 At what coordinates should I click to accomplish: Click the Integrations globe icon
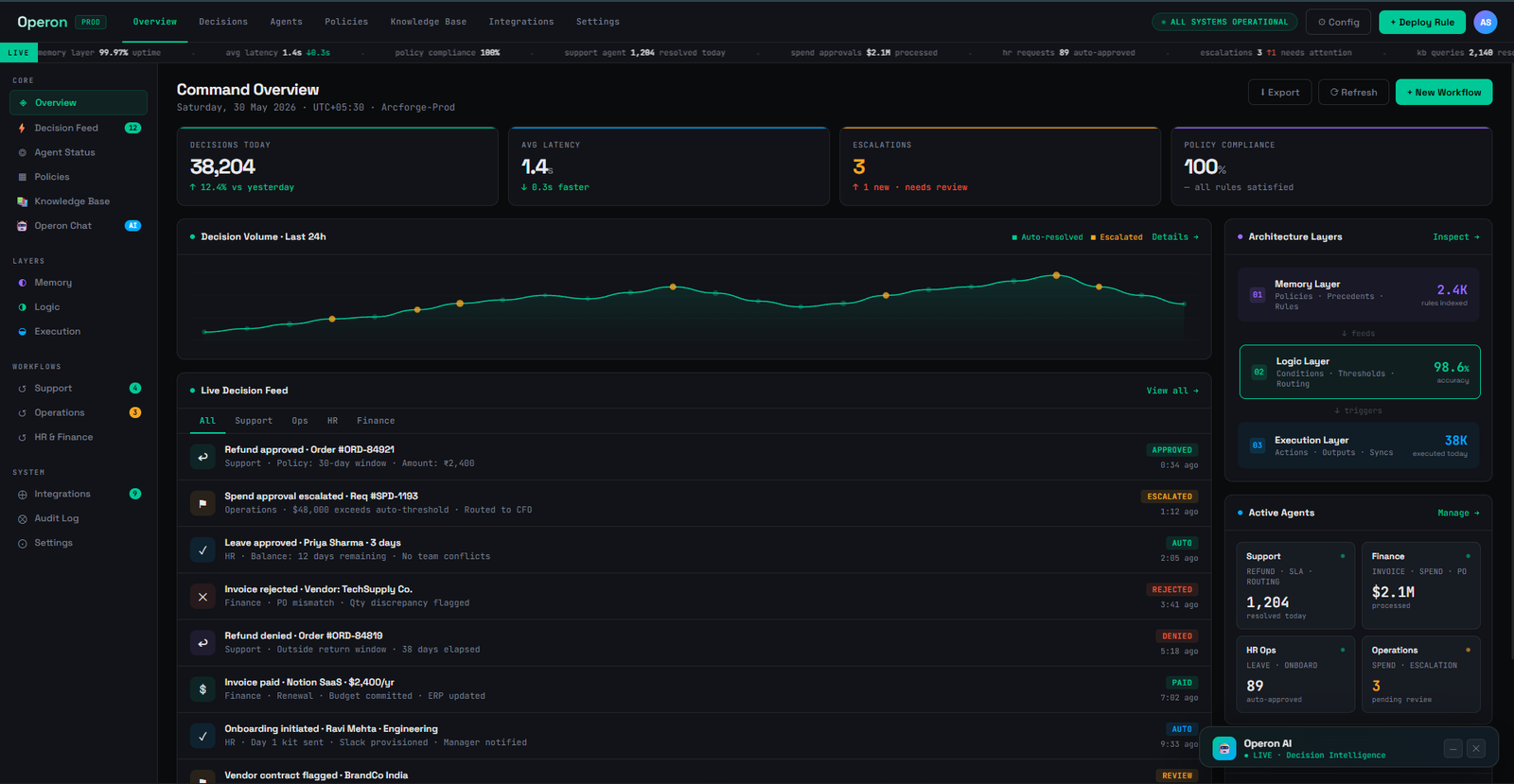23,495
